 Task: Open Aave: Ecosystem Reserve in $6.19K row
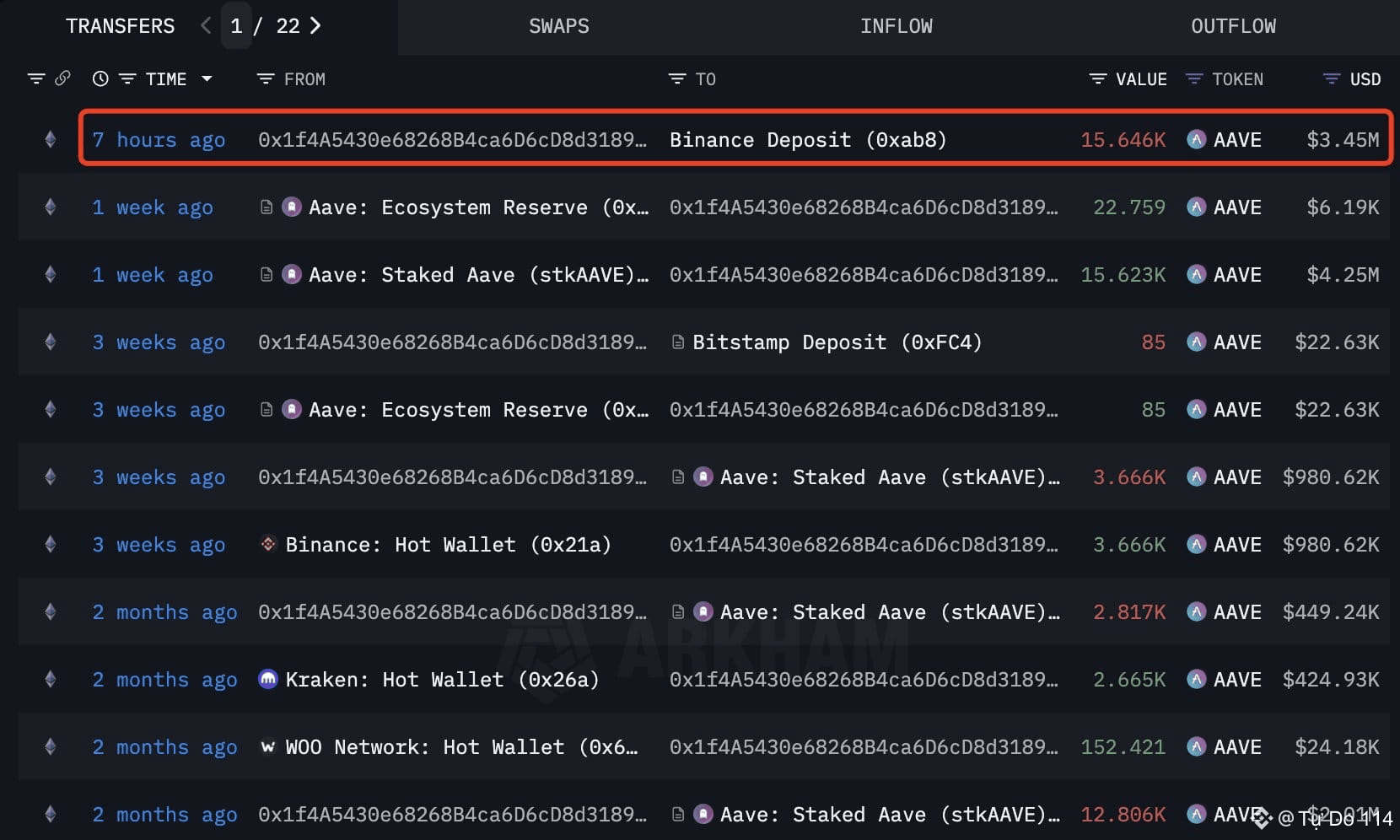point(478,207)
